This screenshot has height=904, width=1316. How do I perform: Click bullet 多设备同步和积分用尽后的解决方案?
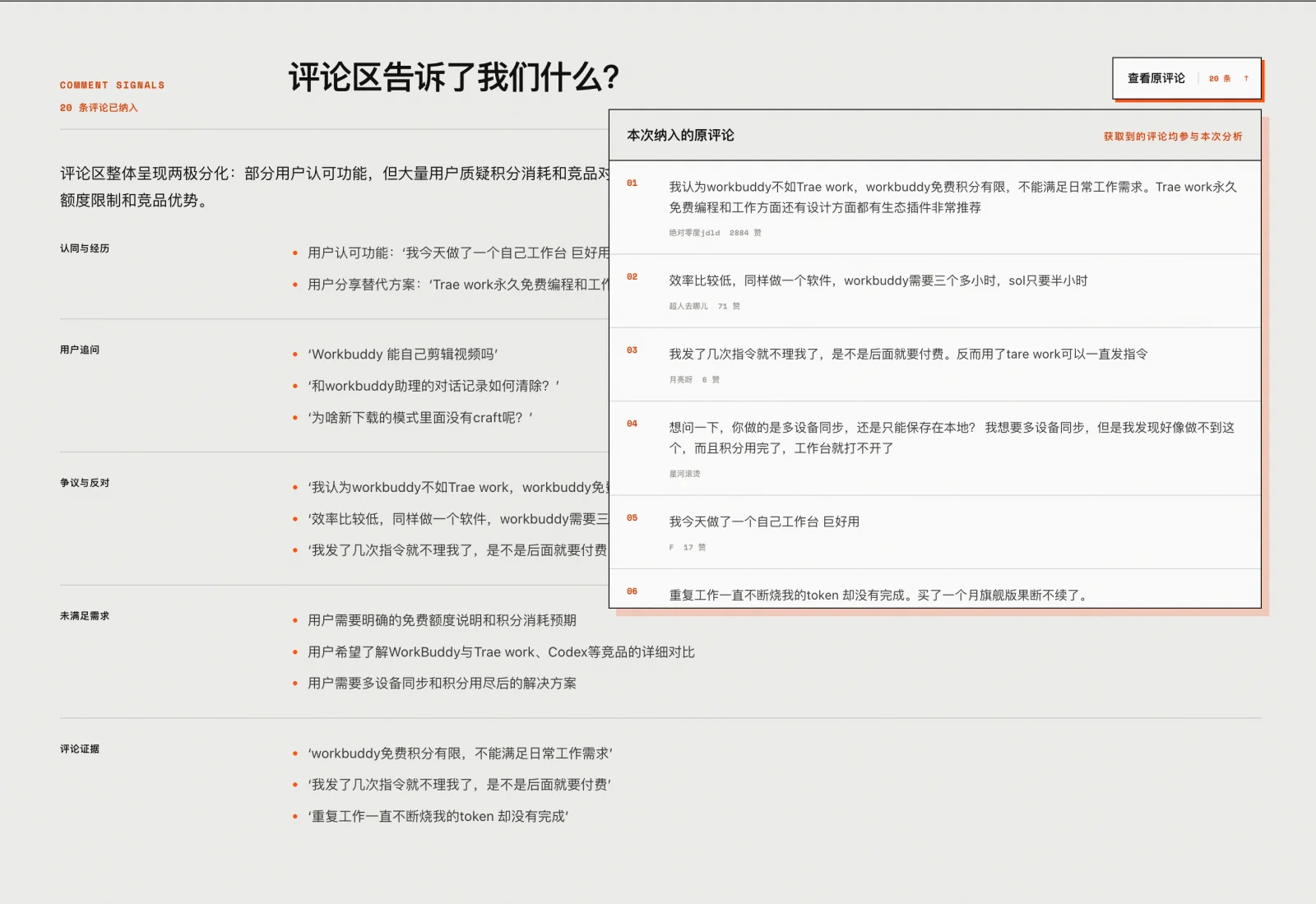(442, 684)
